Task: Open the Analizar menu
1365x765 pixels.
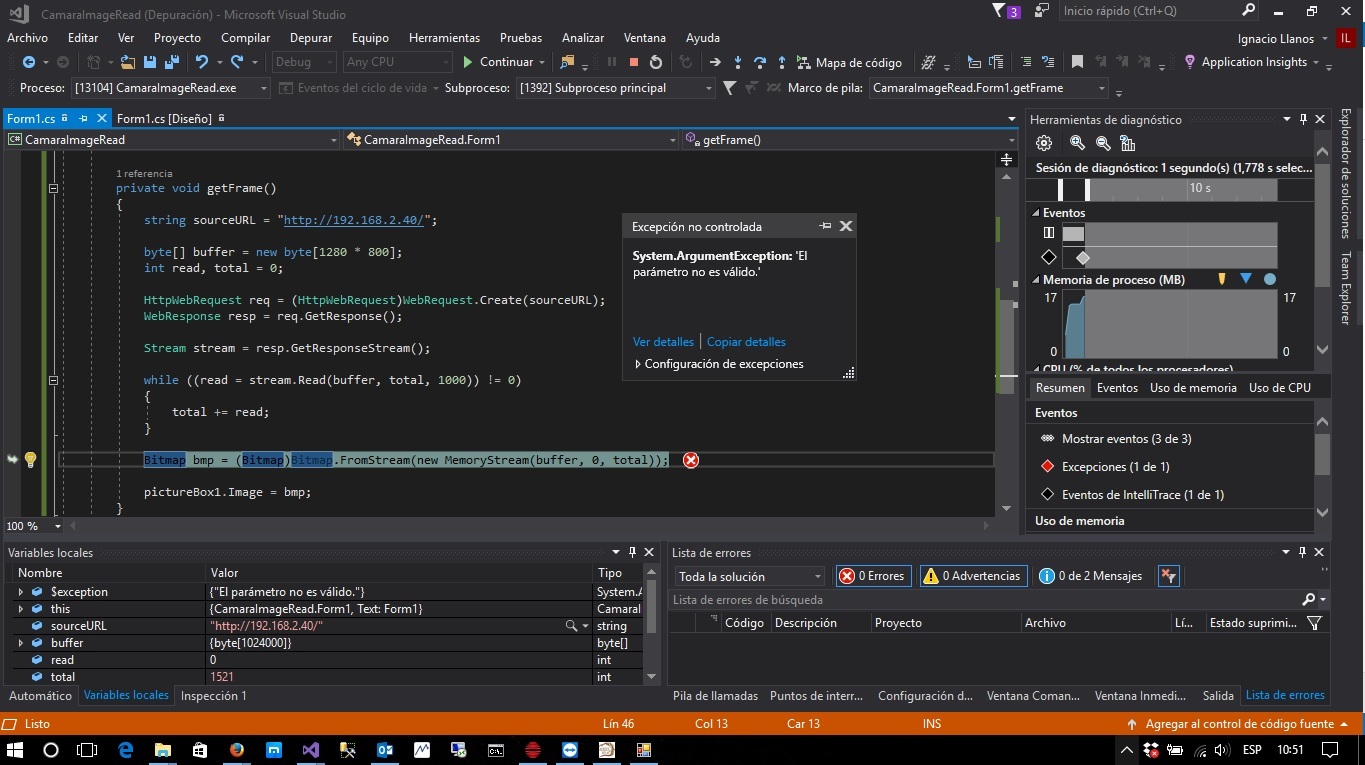Action: (583, 37)
